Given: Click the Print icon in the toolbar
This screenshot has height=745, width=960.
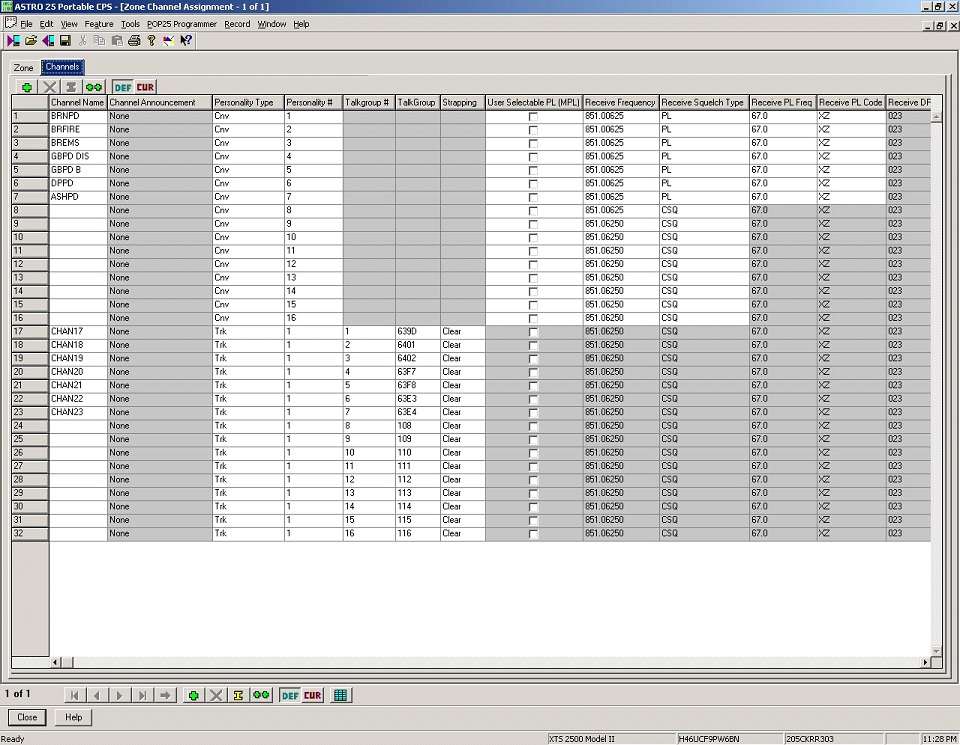Looking at the screenshot, I should point(134,40).
